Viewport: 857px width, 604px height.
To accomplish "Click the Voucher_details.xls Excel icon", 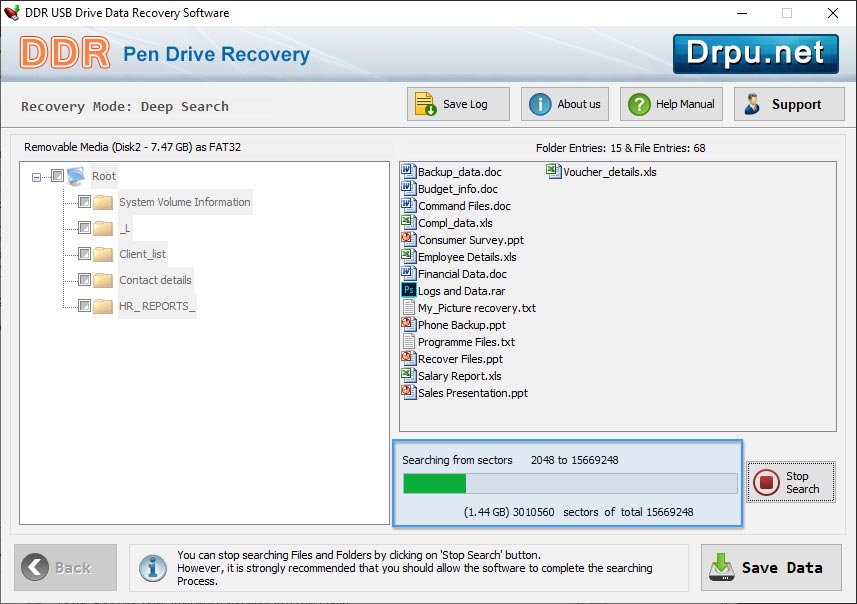I will click(x=554, y=172).
